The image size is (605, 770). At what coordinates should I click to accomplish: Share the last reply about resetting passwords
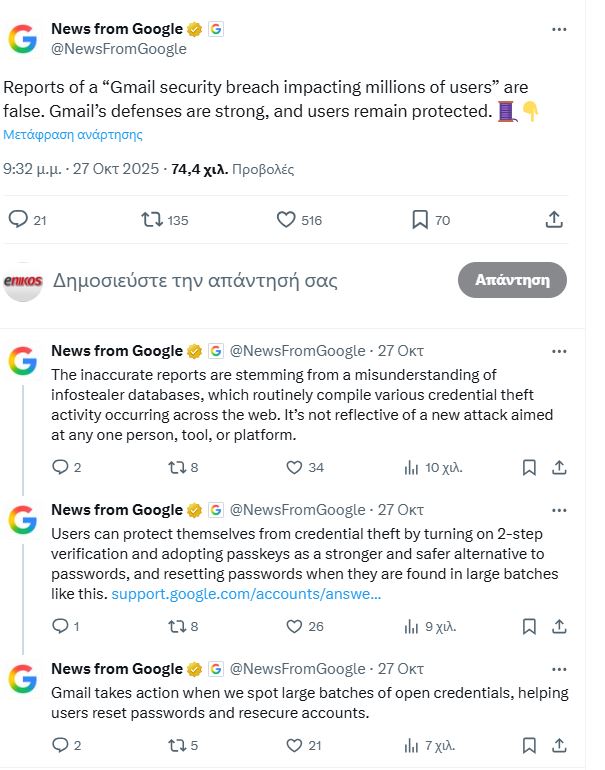560,745
